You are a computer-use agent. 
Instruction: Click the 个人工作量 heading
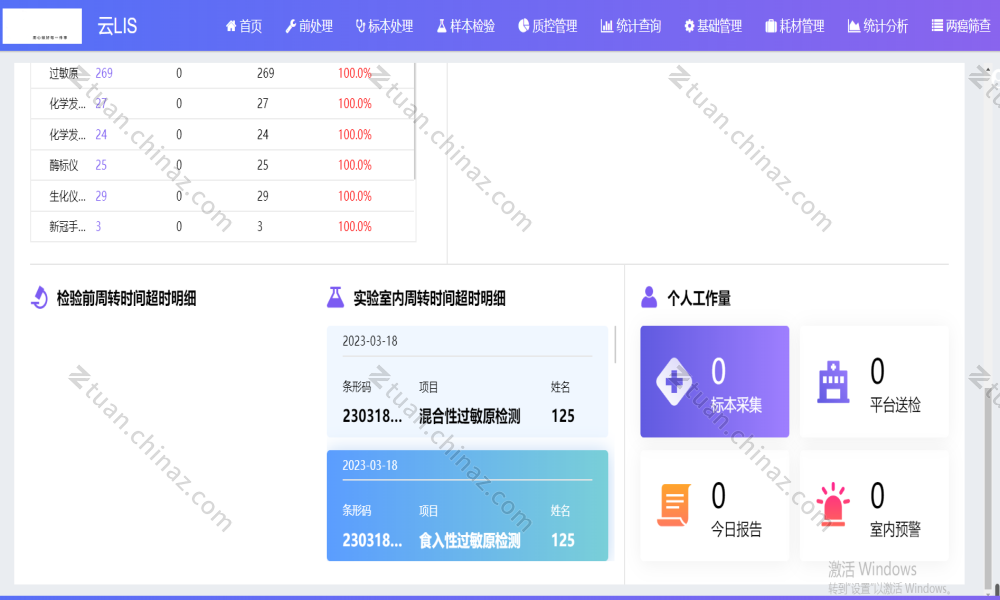tap(699, 298)
